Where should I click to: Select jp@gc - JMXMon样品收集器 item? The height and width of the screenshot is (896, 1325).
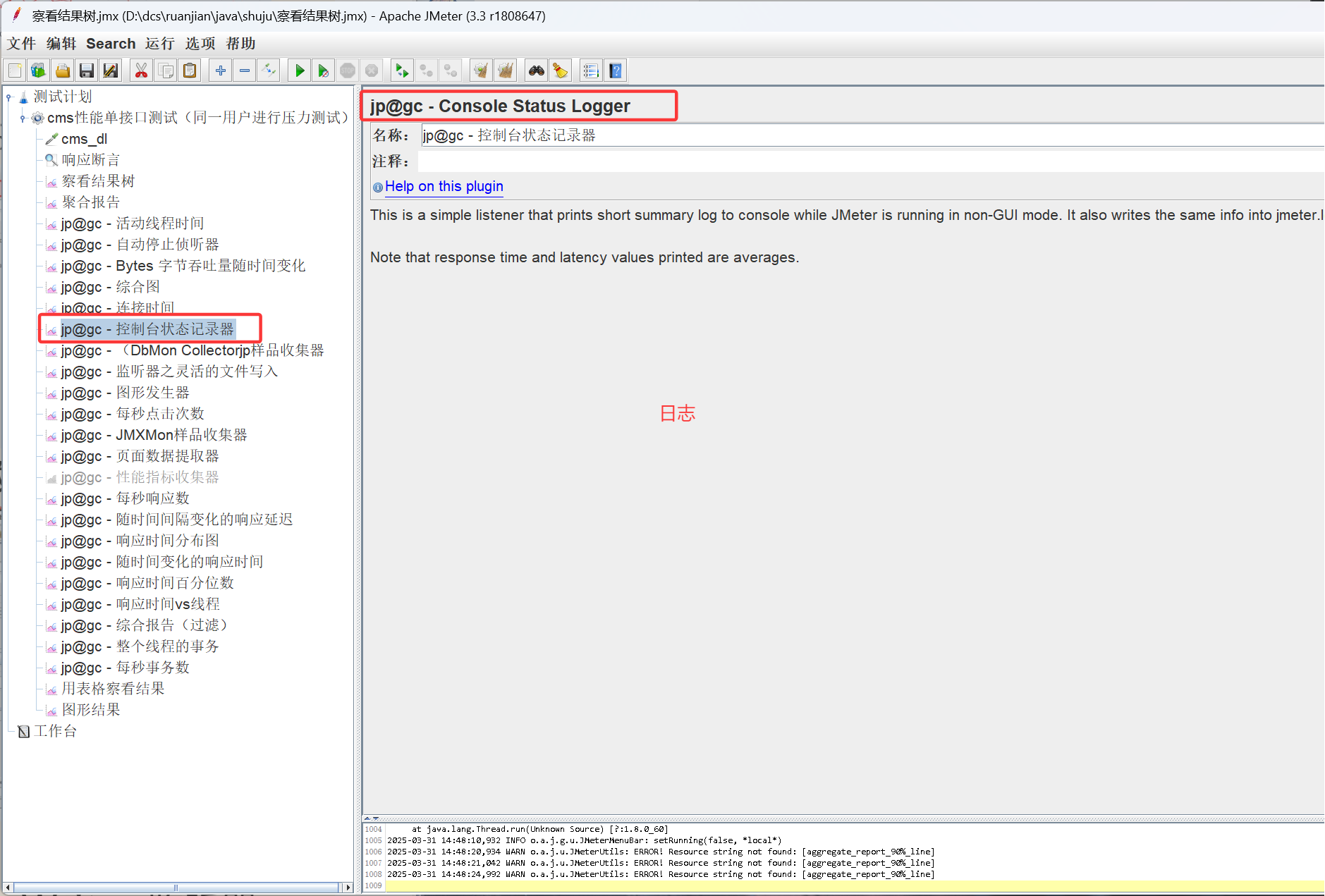click(x=154, y=435)
